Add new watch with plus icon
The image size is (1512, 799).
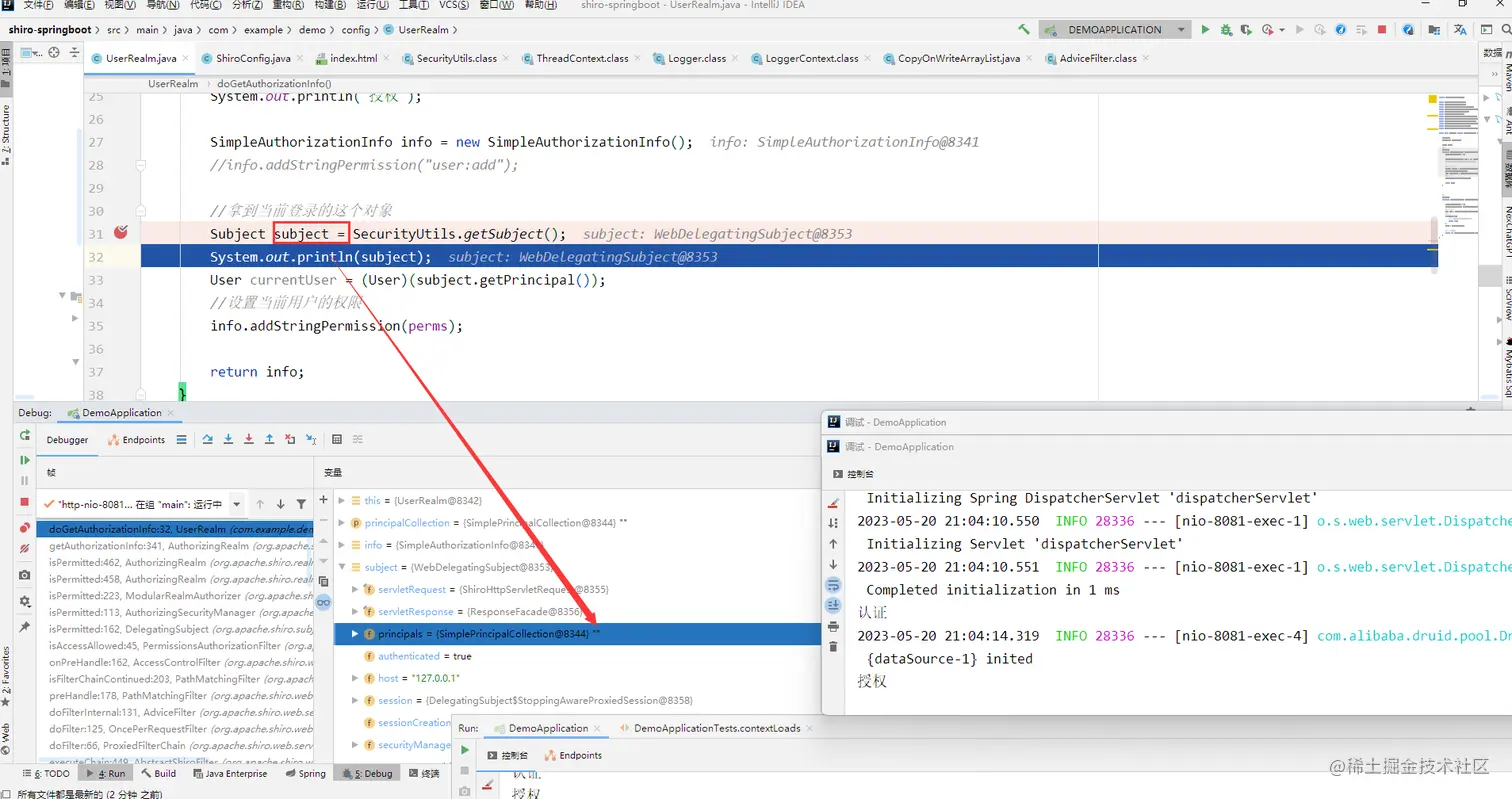[x=323, y=500]
